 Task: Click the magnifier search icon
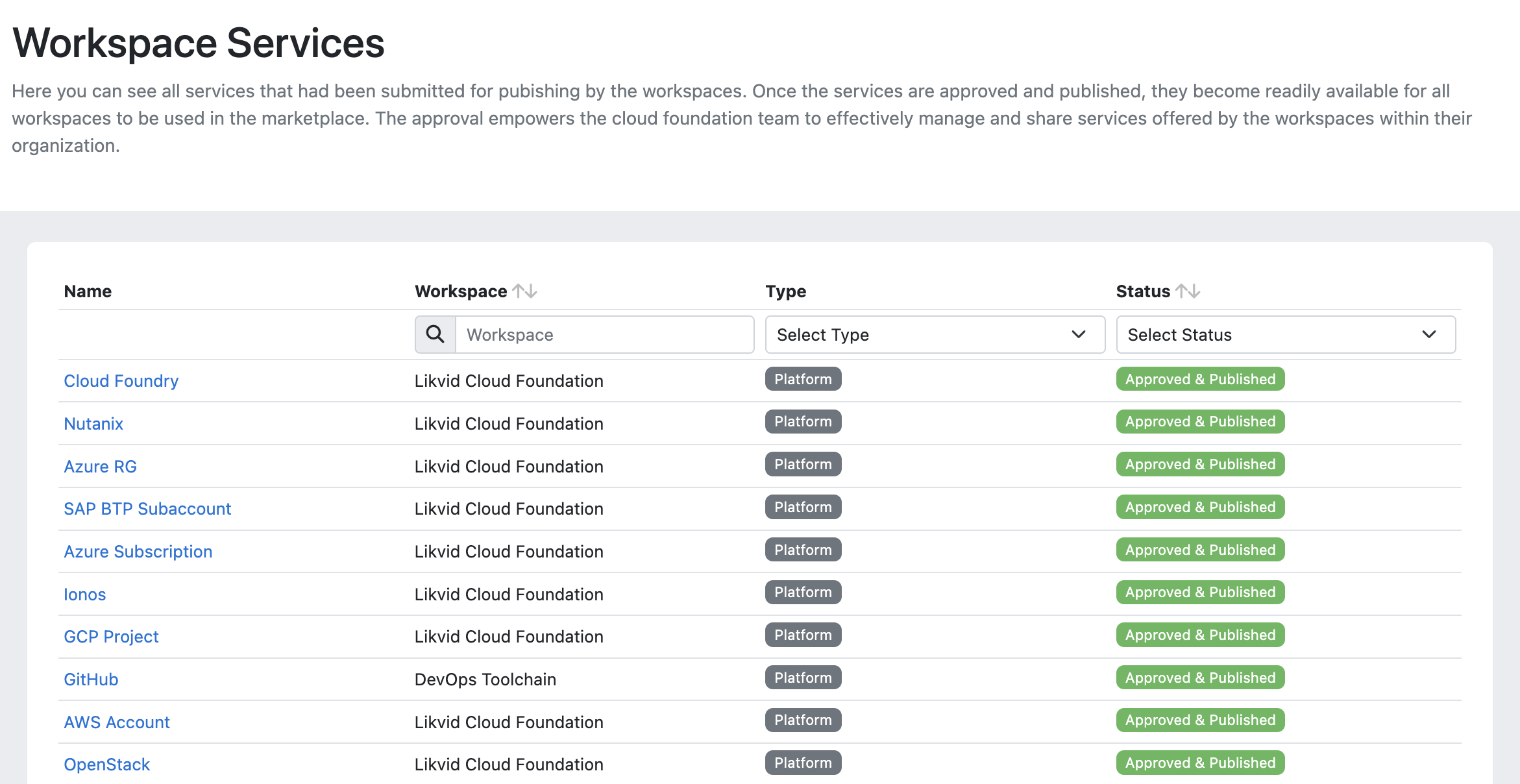coord(435,335)
